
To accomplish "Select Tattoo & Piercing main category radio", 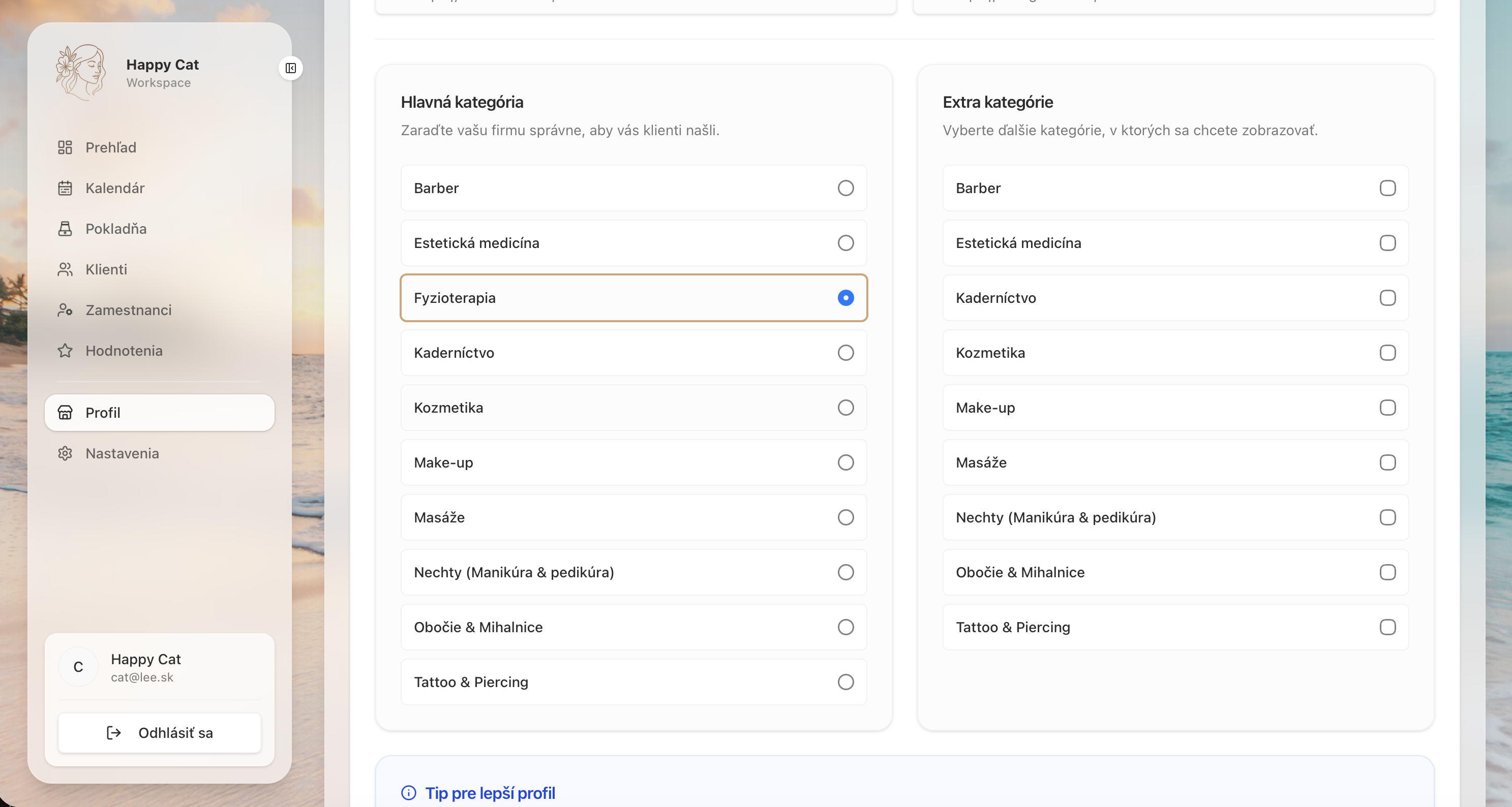I will coord(845,682).
